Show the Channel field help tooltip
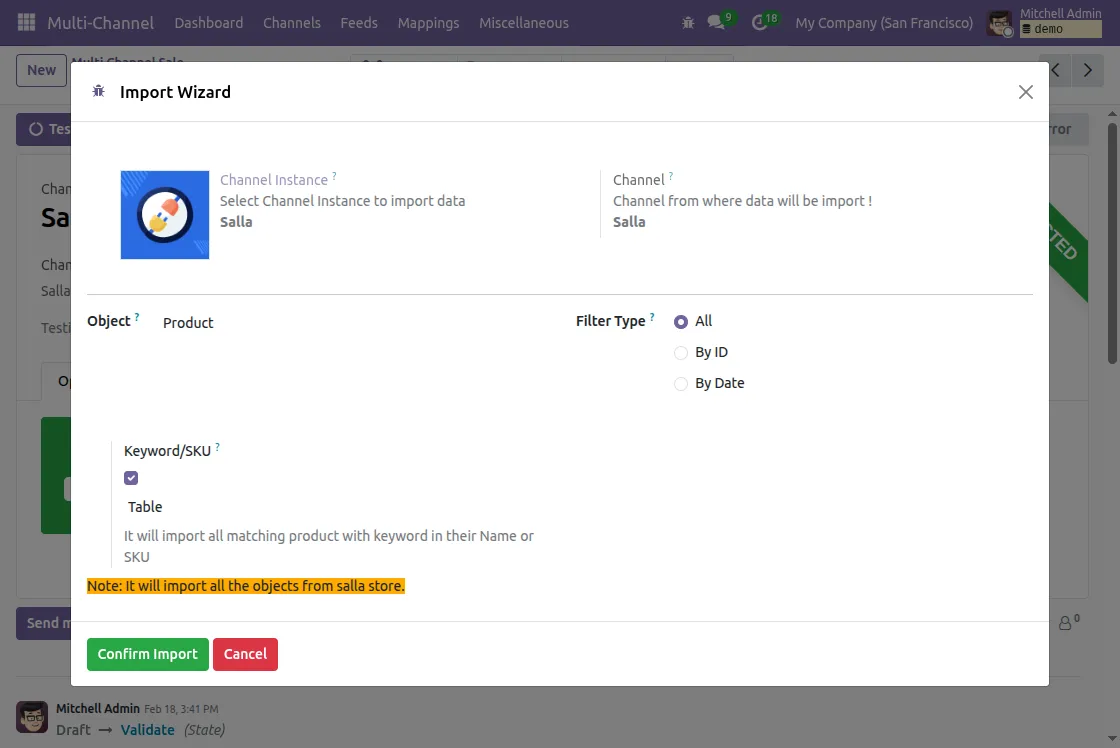 point(671,175)
